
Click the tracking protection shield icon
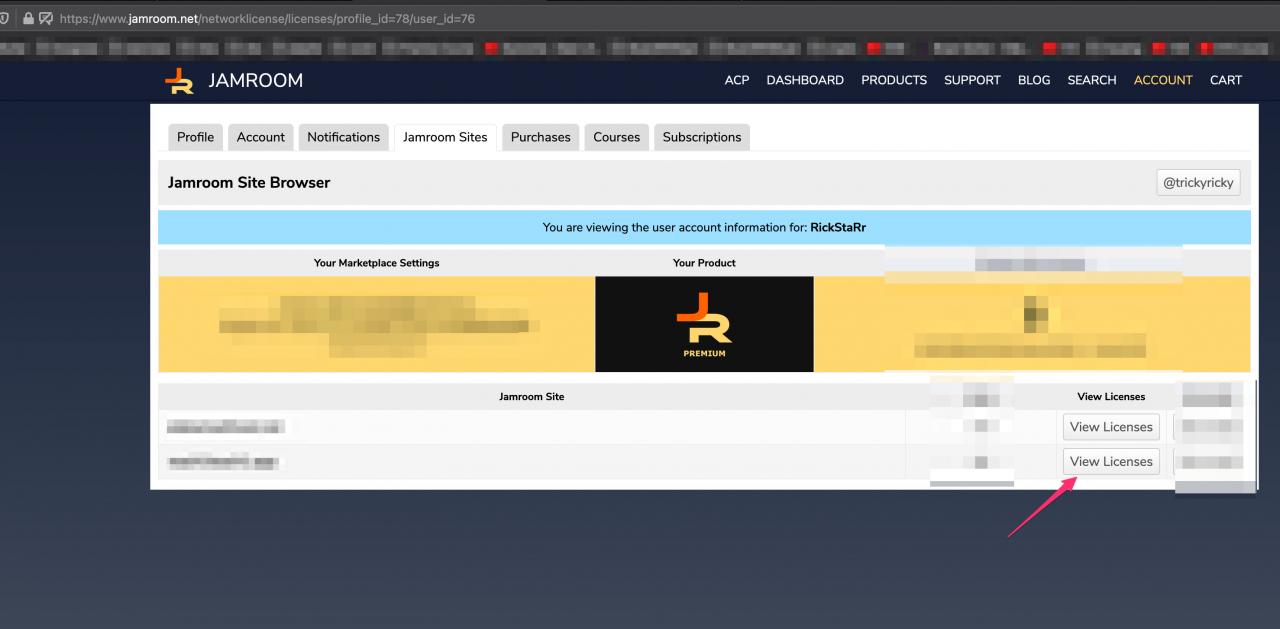[x=5, y=18]
